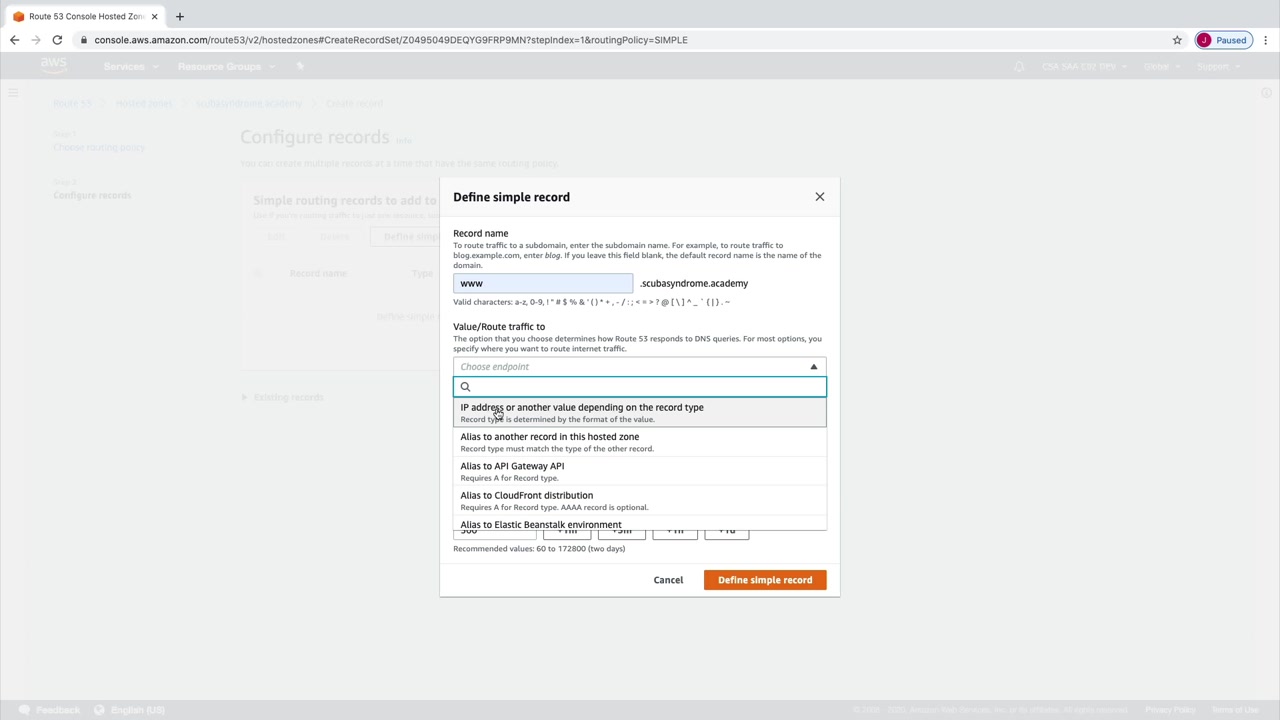Click the browser address bar URL
The height and width of the screenshot is (720, 1280).
coord(391,40)
